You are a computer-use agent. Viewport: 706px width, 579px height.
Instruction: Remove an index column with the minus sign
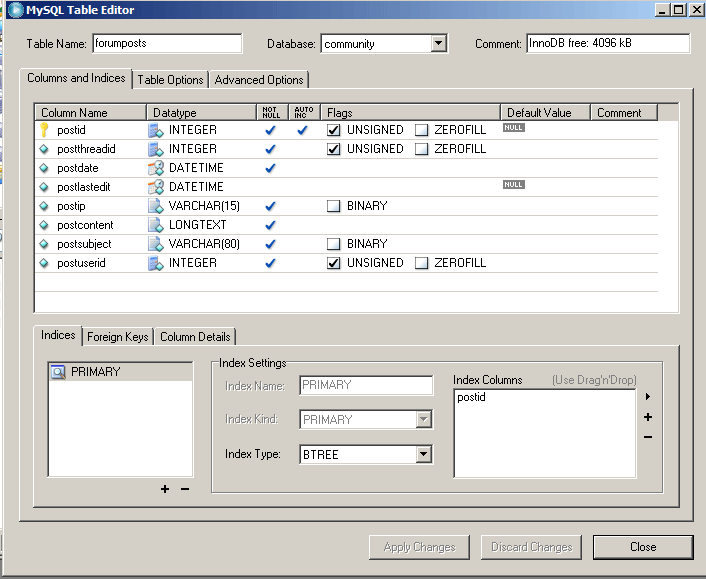tap(648, 437)
